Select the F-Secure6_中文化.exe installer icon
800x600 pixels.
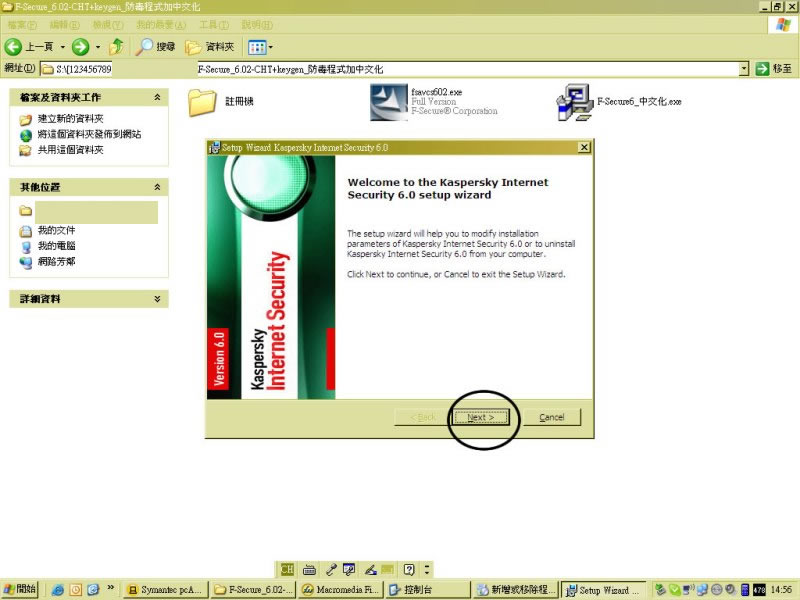click(x=574, y=102)
